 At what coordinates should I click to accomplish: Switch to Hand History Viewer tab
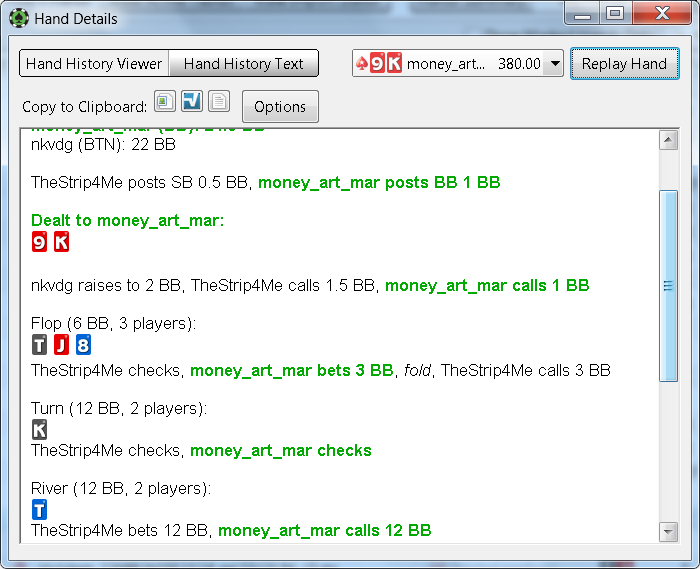click(x=94, y=63)
